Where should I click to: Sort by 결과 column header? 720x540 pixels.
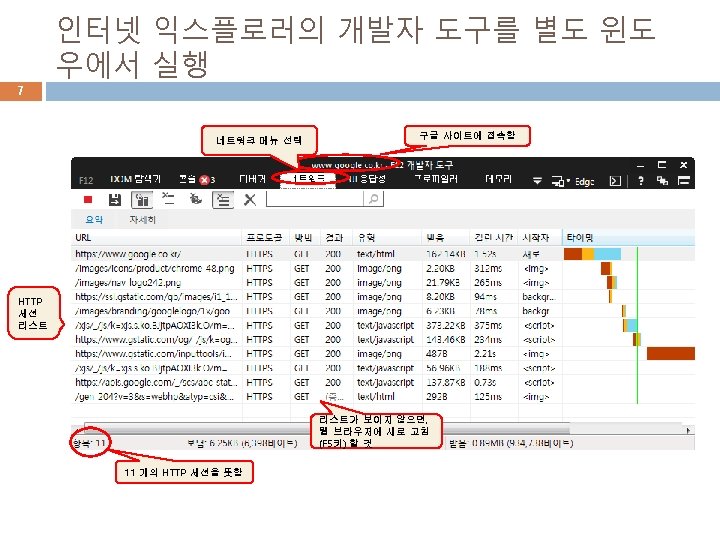coord(336,237)
